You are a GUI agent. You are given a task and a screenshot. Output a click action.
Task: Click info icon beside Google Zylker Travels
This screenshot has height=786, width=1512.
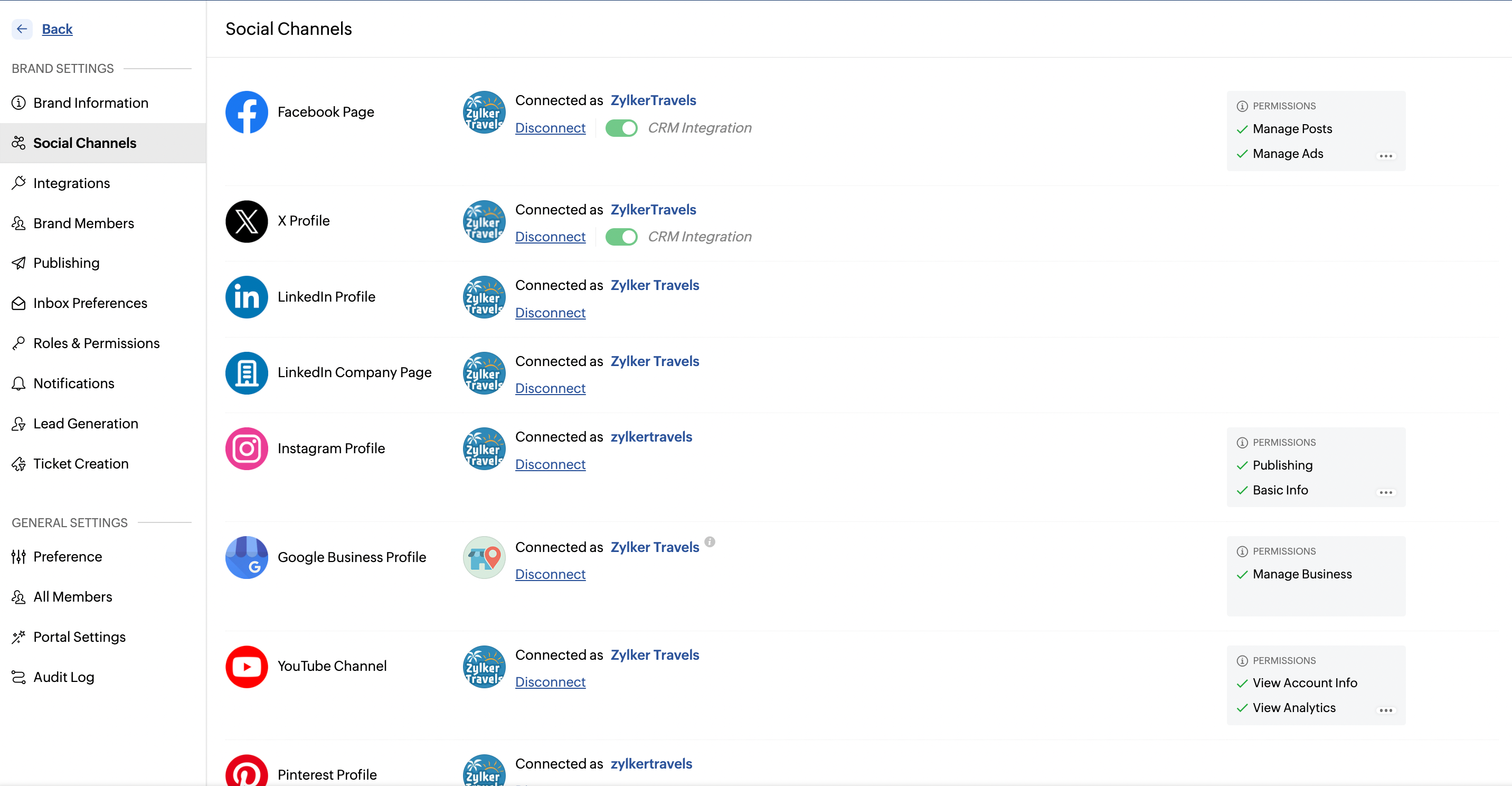click(x=710, y=541)
